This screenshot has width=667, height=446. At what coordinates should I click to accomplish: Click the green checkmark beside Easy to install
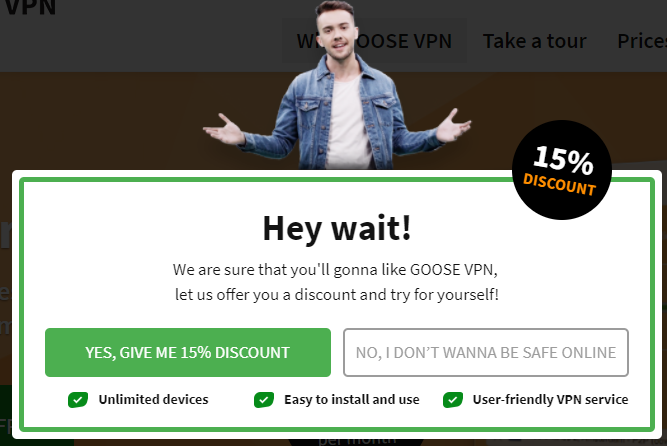click(x=264, y=400)
